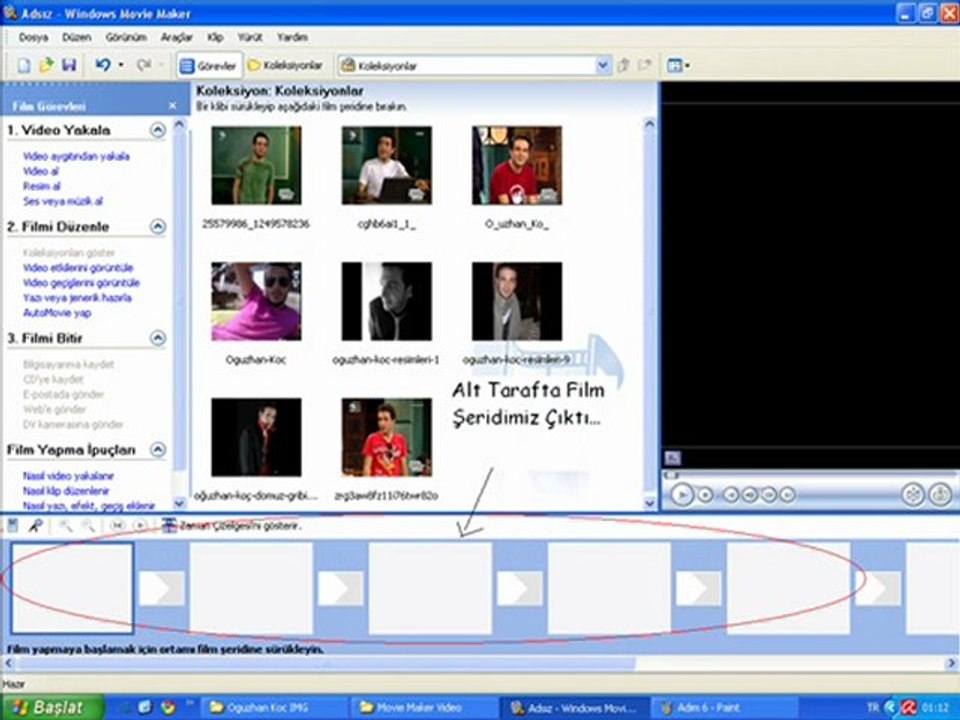Collapse the Film Yapma İpuçları section
Image resolution: width=960 pixels, height=720 pixels.
click(x=158, y=450)
